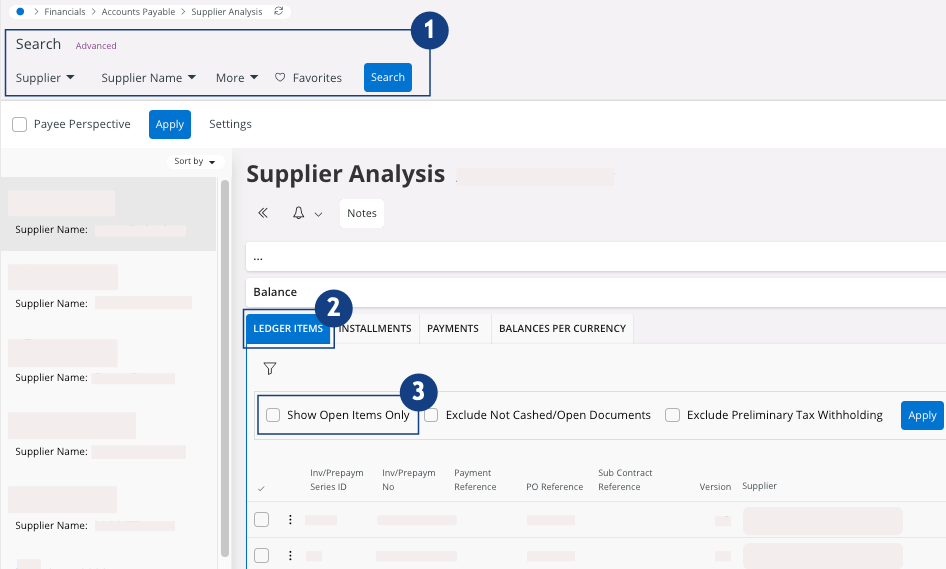Check Show Open Items Only
The height and width of the screenshot is (569, 946).
(273, 415)
